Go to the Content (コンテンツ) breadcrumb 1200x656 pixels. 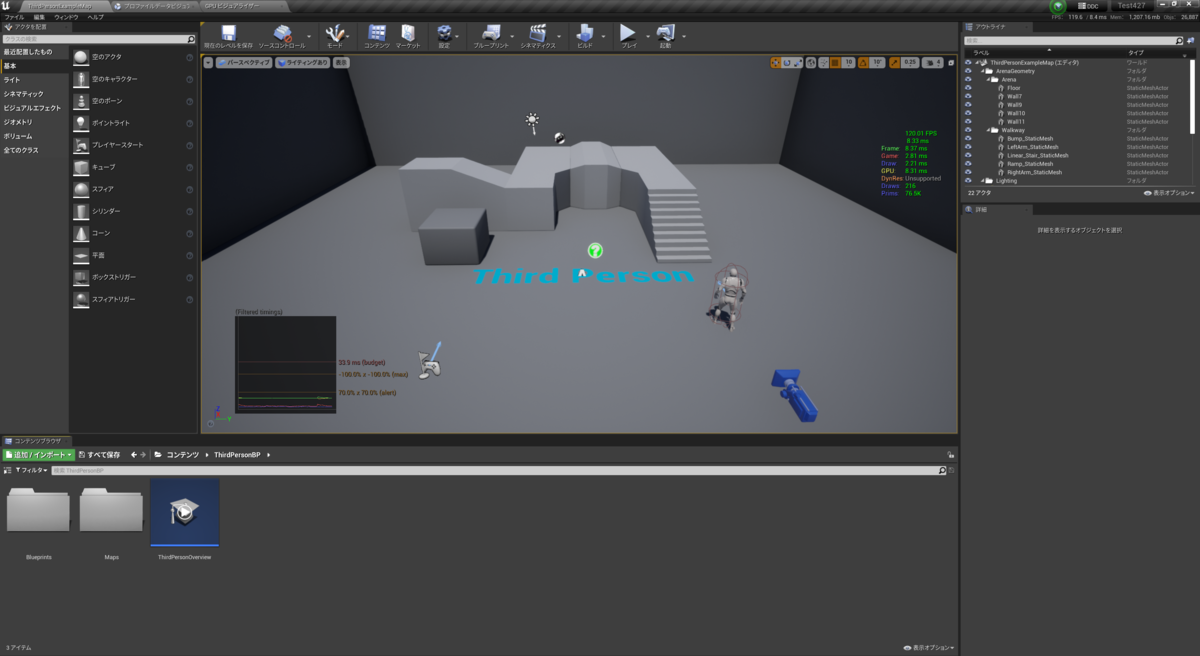182,454
